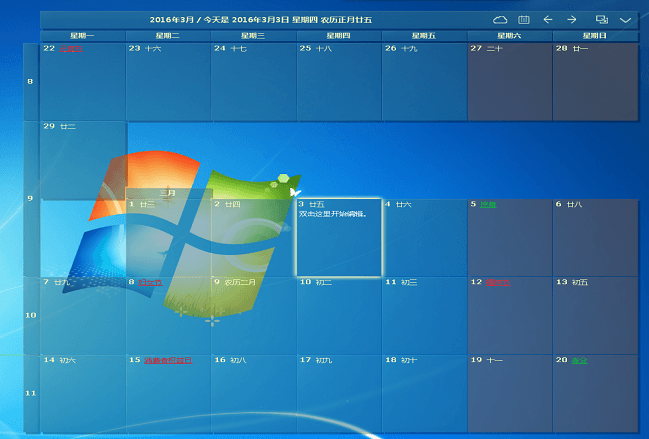Screen dimensions: 649x439
Task: Select March 1 廿三 cell
Action: click(168, 238)
